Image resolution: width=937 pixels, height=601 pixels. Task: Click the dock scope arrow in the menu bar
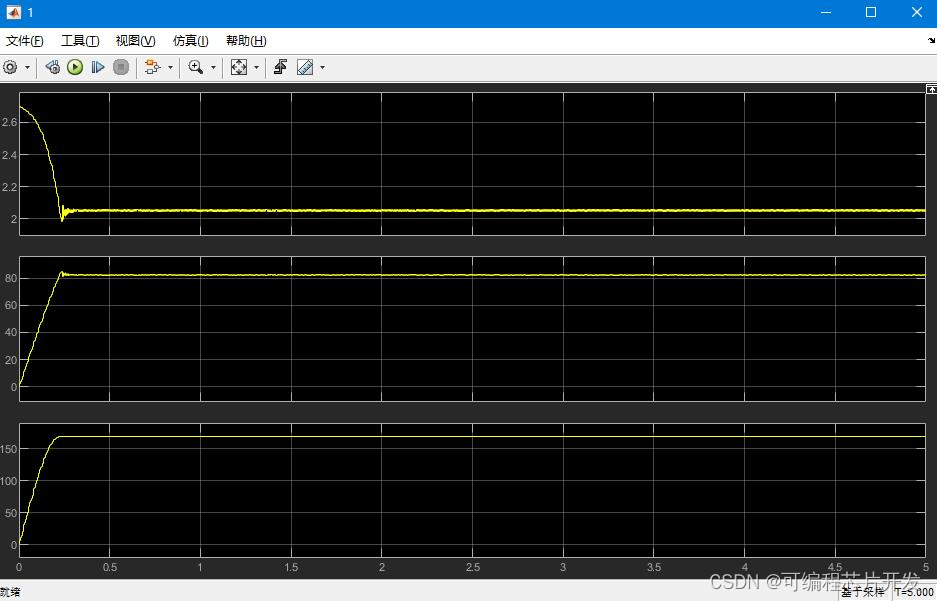click(931, 41)
